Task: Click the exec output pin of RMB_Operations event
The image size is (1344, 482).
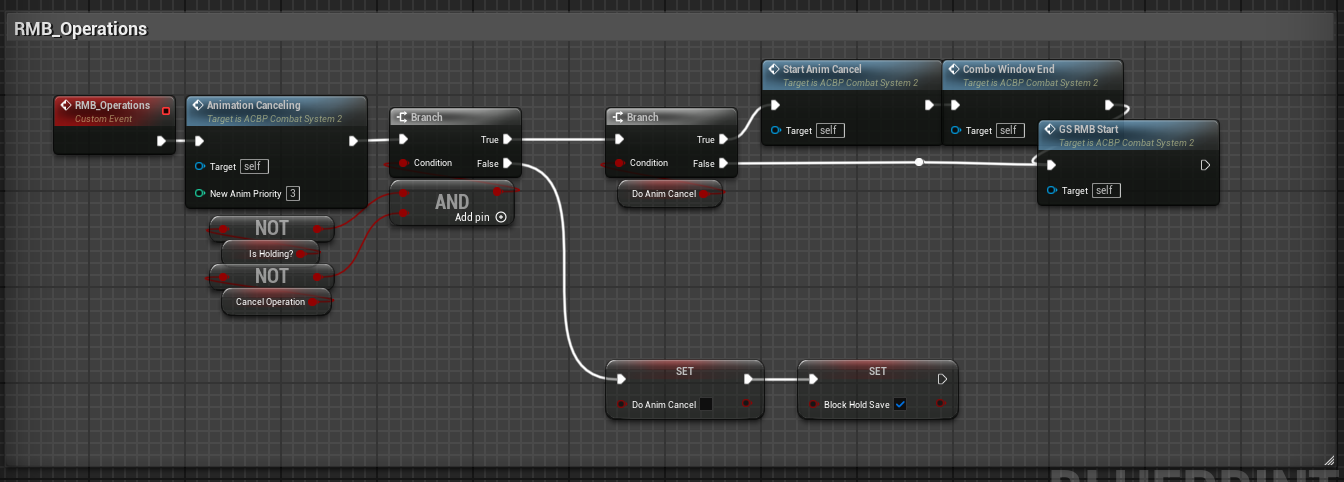Action: [161, 141]
